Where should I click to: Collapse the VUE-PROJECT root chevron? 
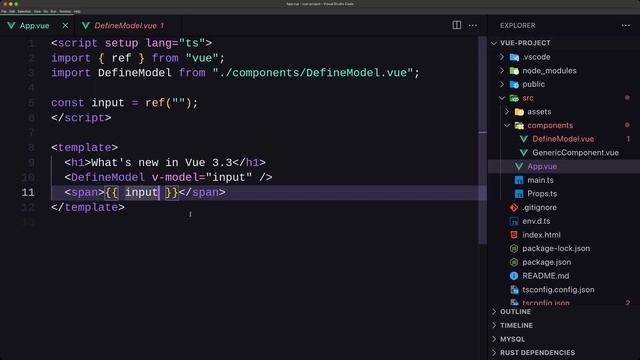[x=494, y=43]
